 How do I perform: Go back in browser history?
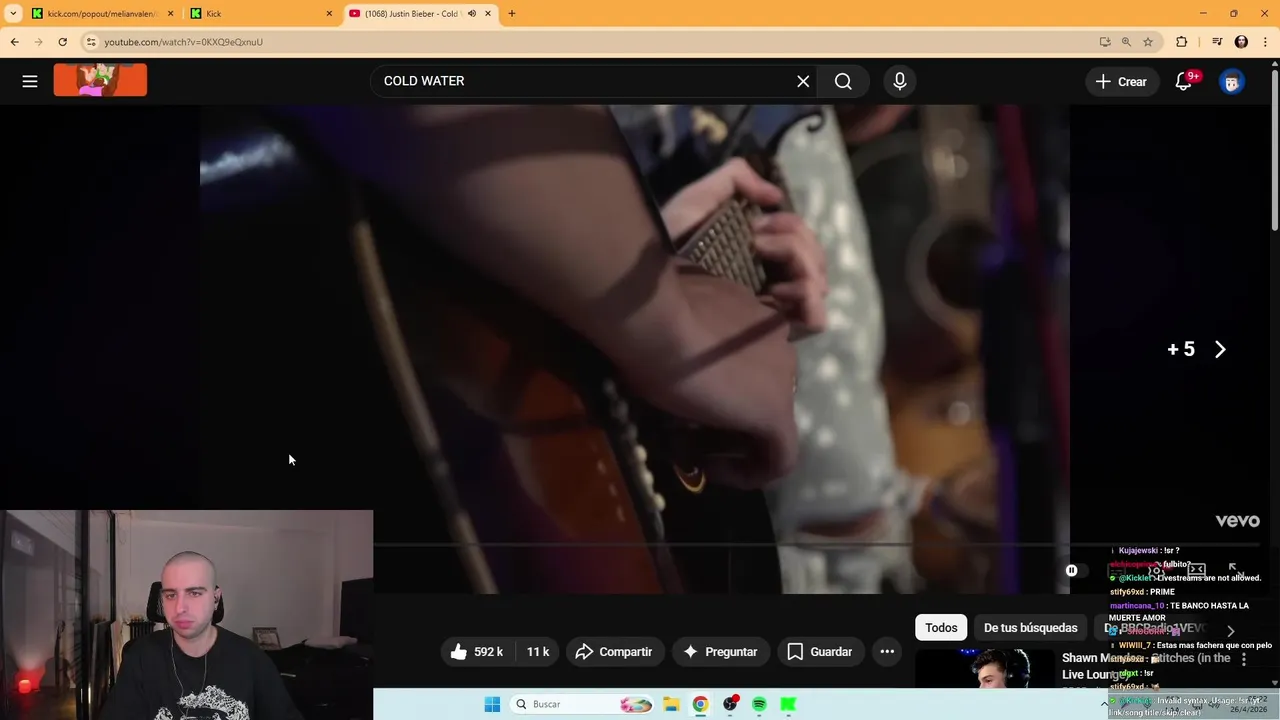click(15, 42)
